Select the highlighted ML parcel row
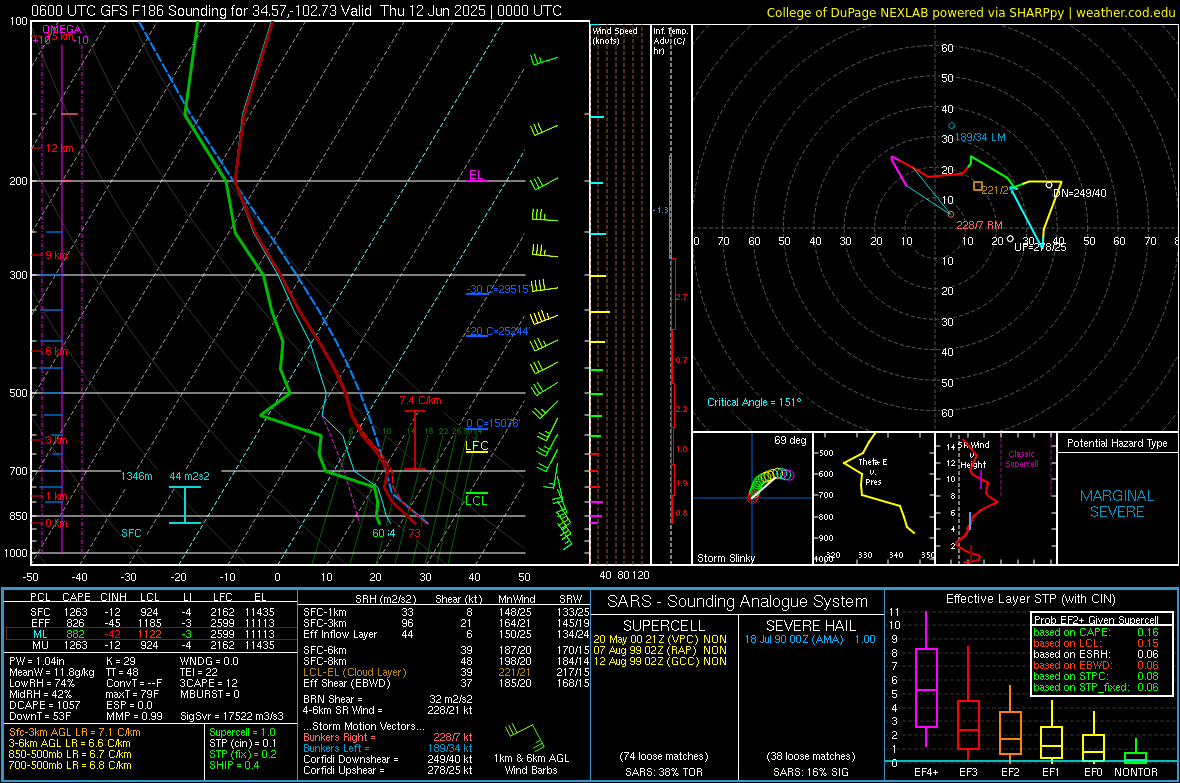 click(x=152, y=634)
